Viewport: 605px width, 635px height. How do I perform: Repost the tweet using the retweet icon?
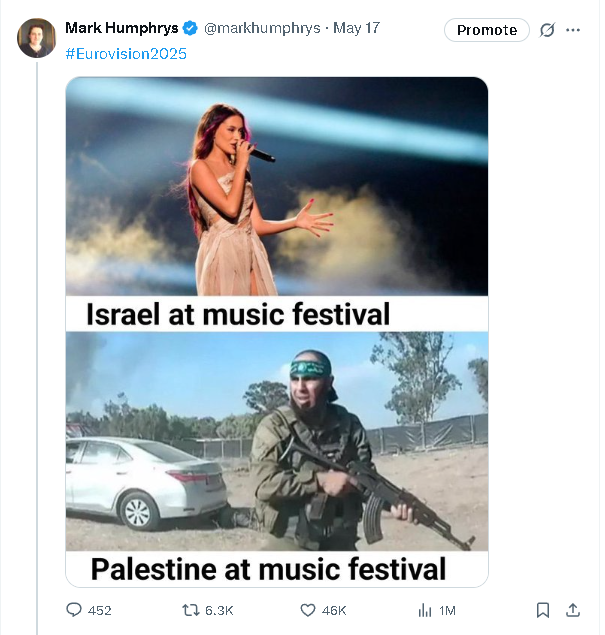pyautogui.click(x=191, y=610)
